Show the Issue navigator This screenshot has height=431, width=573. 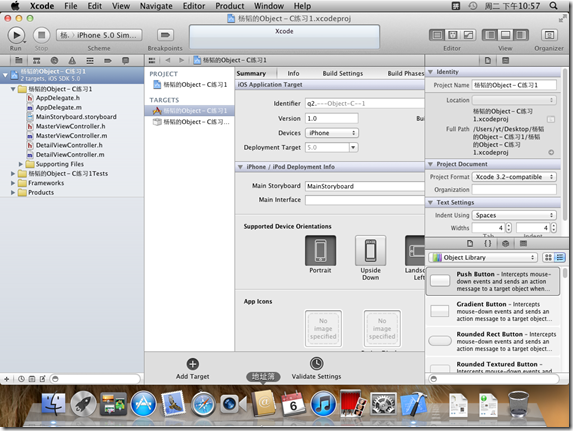click(72, 60)
